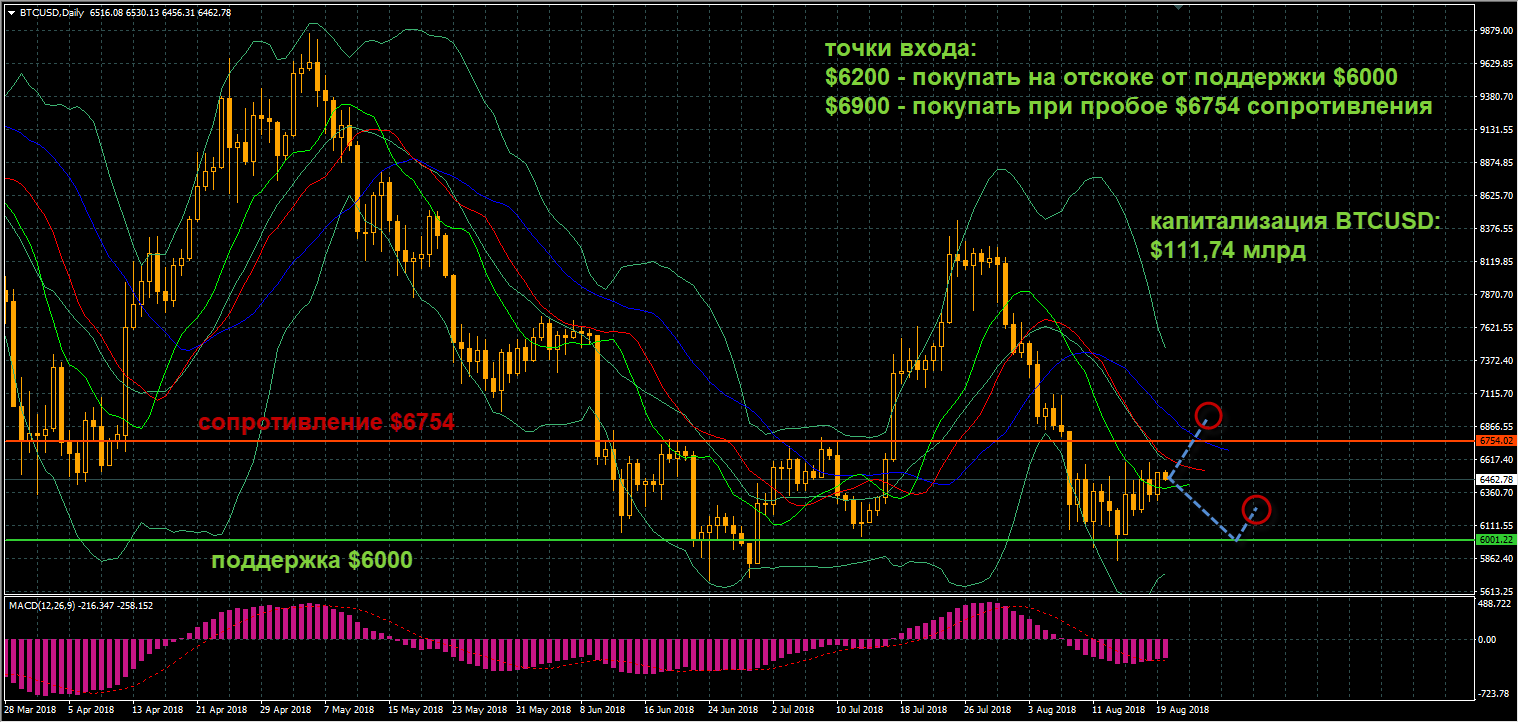This screenshot has height=723, width=1519.
Task: Click the chart shift triangle marker at top
Action: click(x=1180, y=7)
